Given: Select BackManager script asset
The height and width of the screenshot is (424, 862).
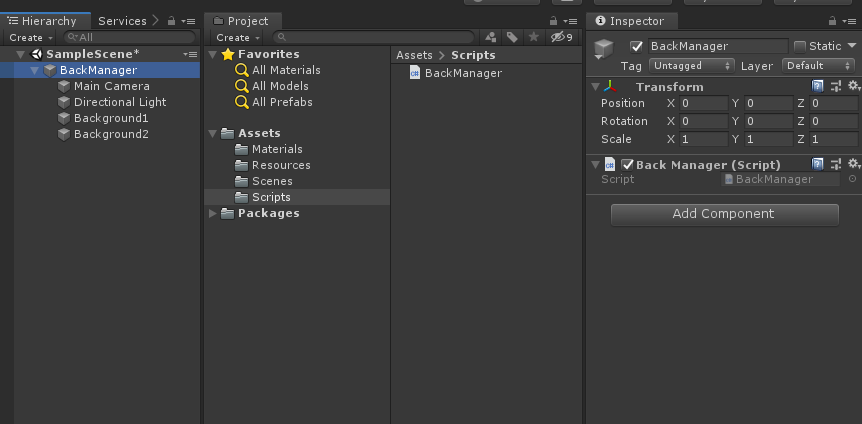Looking at the screenshot, I should click(463, 73).
